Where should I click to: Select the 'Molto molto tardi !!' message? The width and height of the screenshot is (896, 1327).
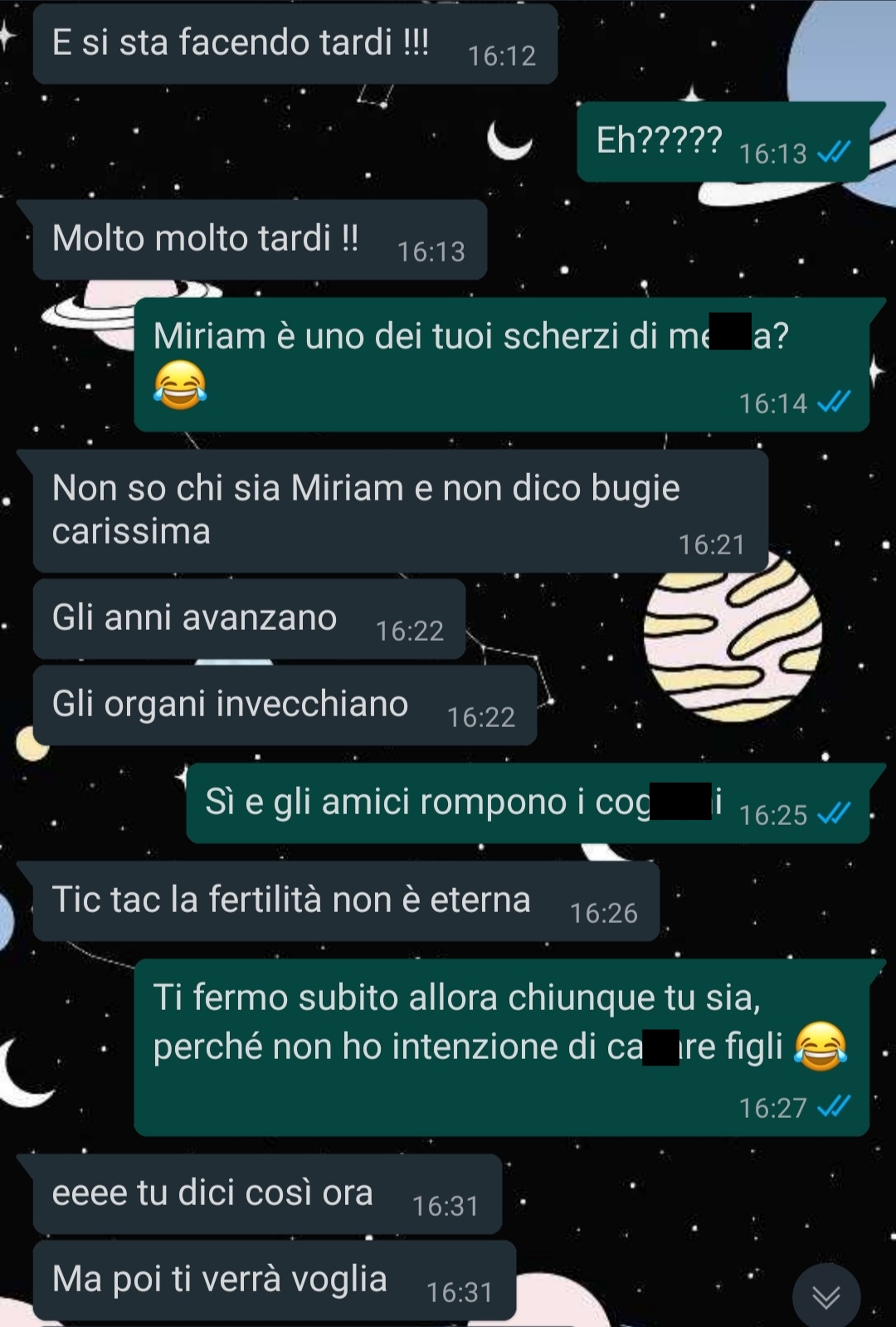coord(259,240)
